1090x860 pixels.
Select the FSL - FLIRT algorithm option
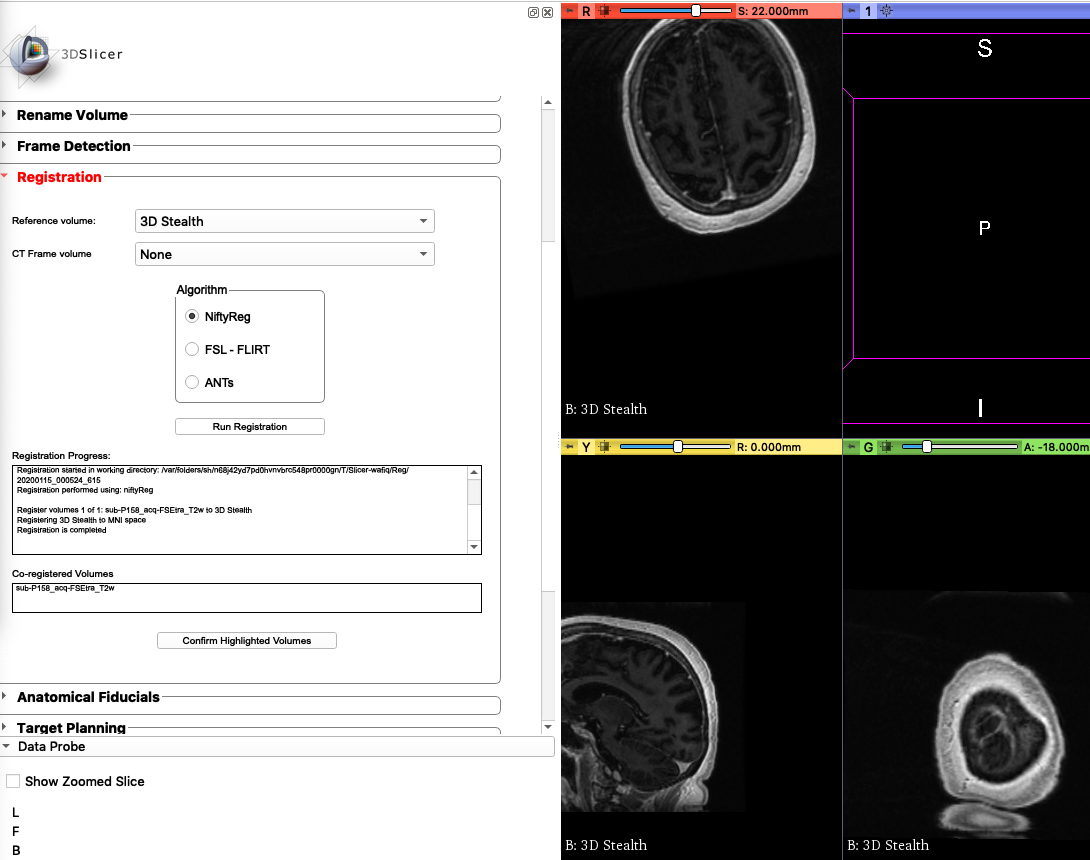(x=192, y=349)
